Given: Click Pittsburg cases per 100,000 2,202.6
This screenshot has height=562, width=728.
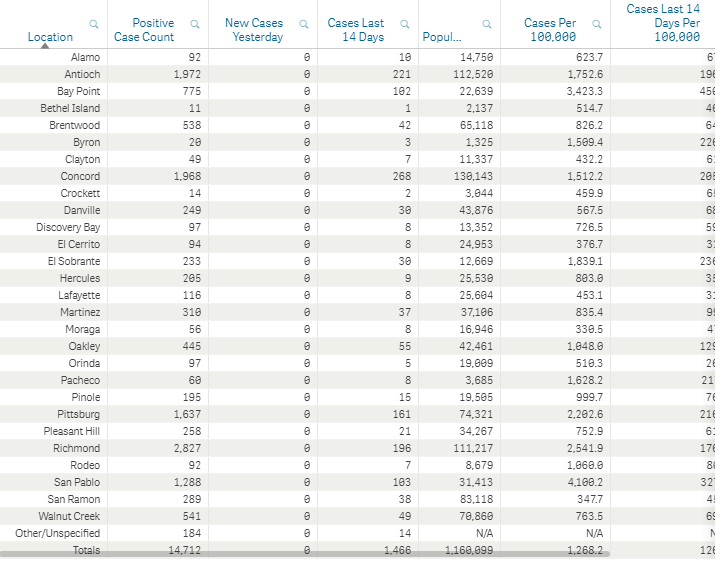Looking at the screenshot, I should (585, 414).
